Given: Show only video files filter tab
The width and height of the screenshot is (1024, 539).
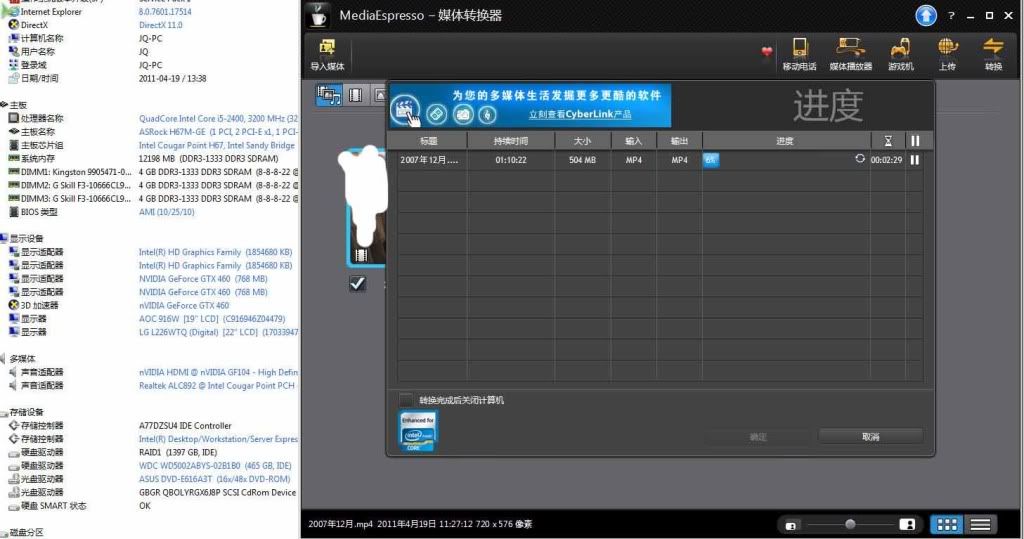Looking at the screenshot, I should click(354, 95).
